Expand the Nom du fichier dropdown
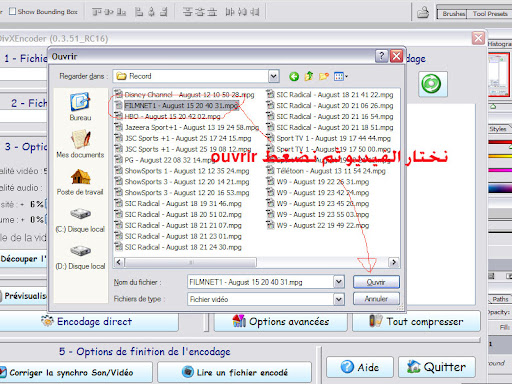 coord(339,282)
